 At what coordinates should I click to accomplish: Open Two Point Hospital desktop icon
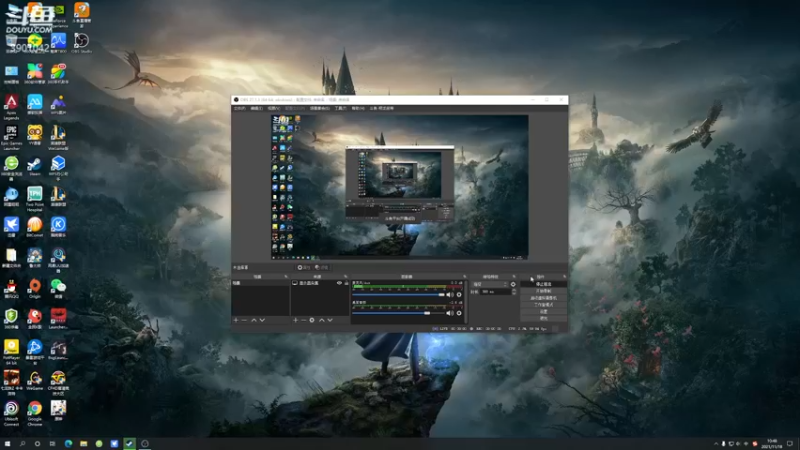[35, 198]
